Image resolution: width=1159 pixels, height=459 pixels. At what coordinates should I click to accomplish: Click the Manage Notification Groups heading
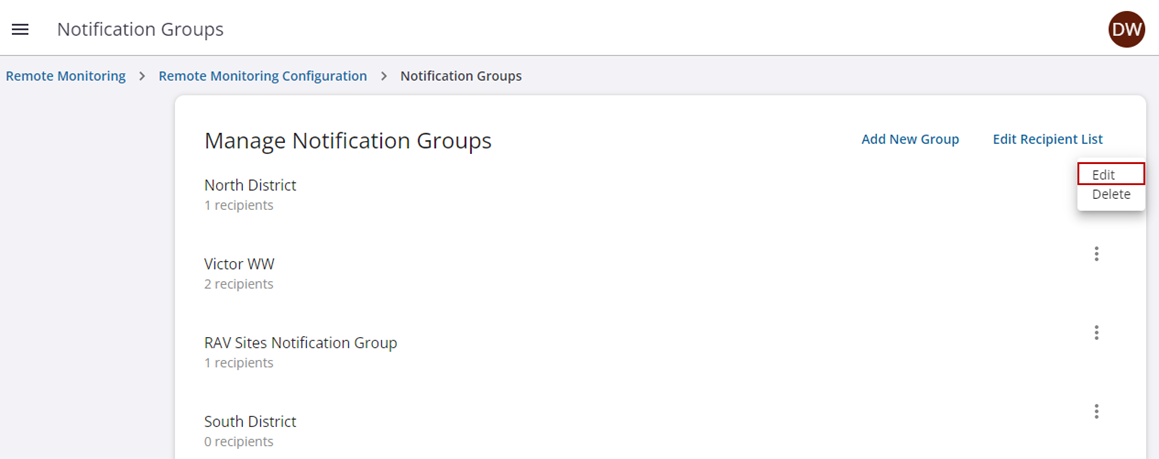[347, 141]
